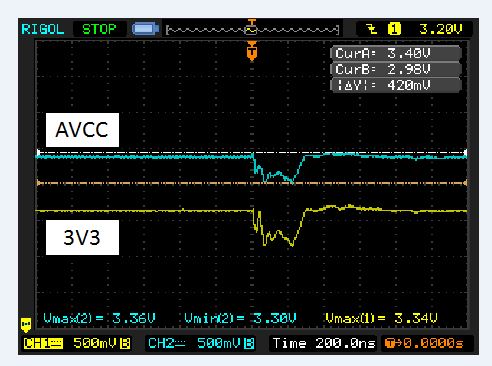Click the yellow channel ground marker icon
492x366 pixels.
point(26,324)
